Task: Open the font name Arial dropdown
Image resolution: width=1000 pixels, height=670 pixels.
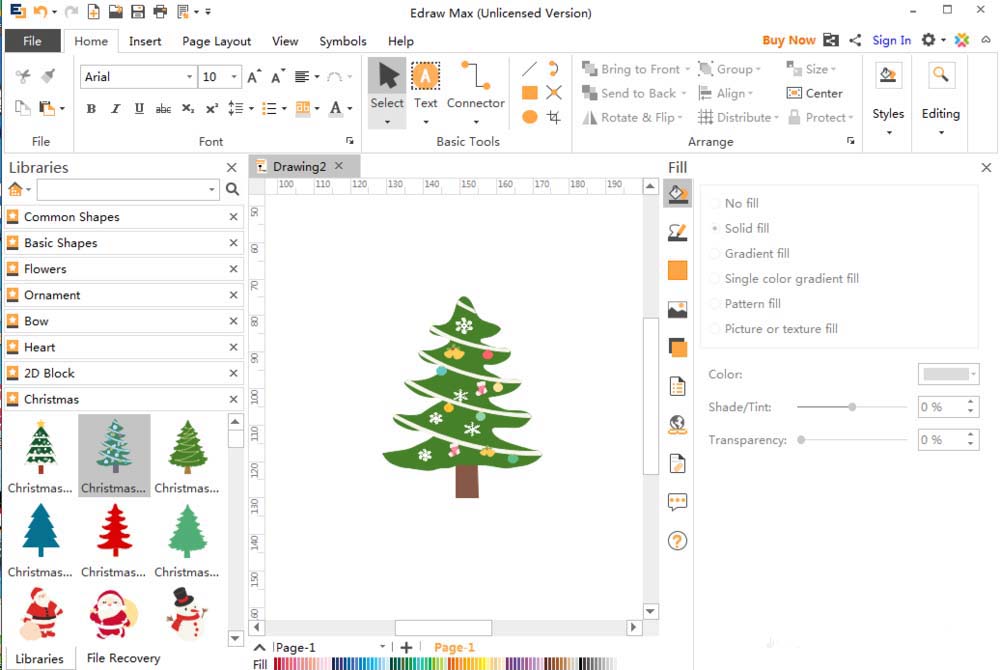Action: pyautogui.click(x=189, y=76)
